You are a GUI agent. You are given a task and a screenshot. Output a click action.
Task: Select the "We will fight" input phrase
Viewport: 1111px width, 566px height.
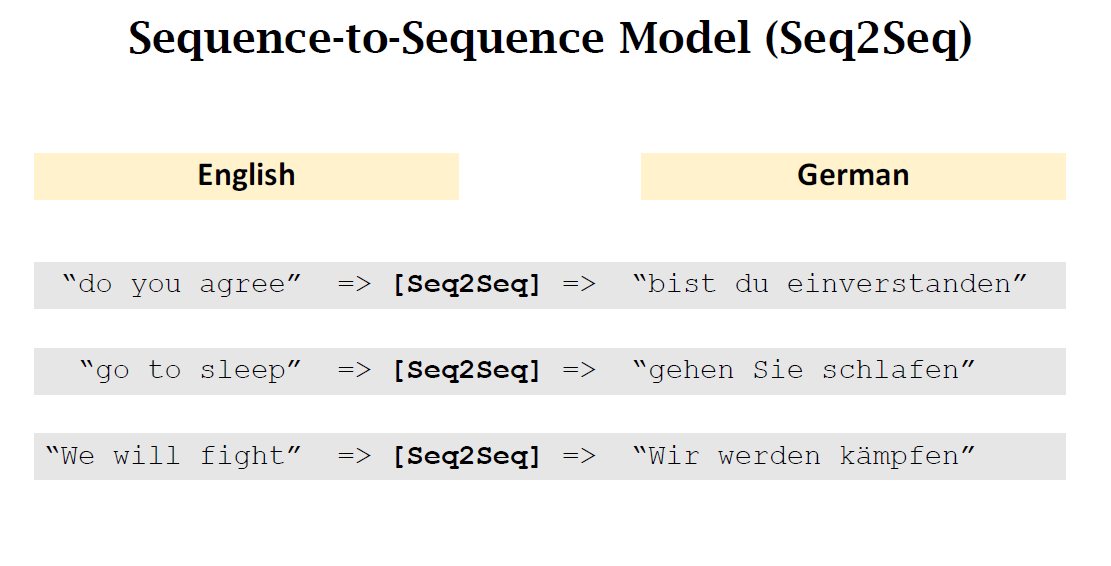coord(173,456)
